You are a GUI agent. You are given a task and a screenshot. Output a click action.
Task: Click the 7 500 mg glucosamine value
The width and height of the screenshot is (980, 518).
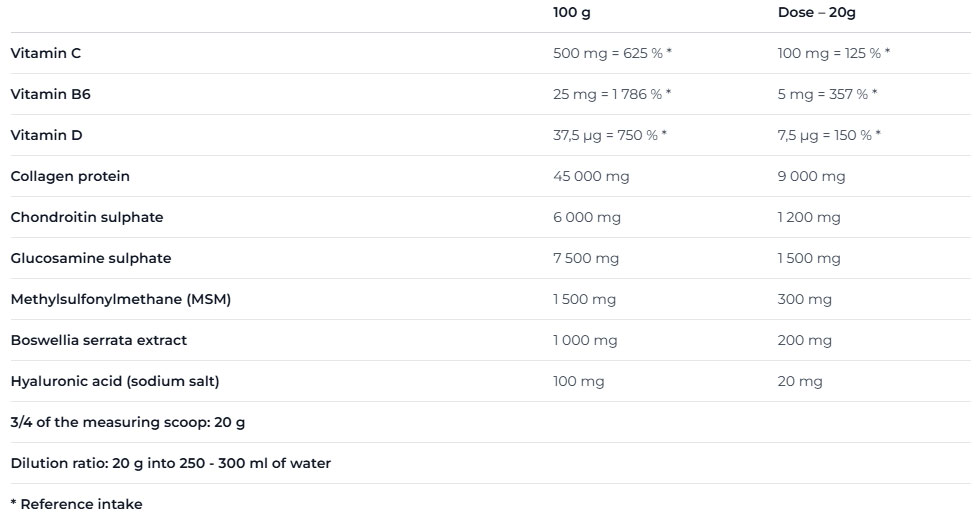(x=586, y=258)
